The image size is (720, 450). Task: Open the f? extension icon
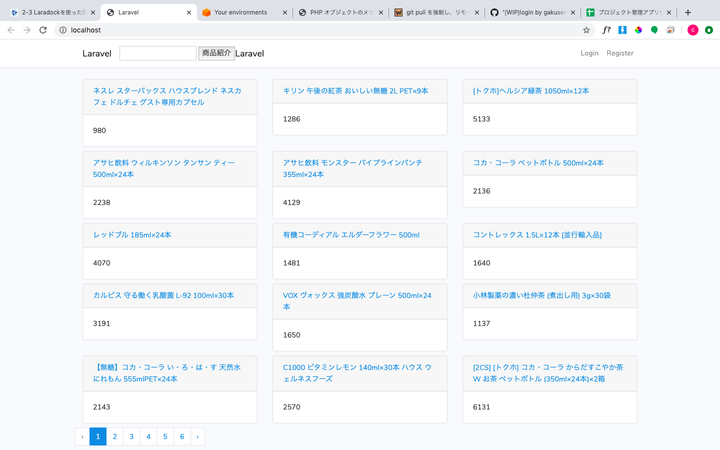point(607,30)
